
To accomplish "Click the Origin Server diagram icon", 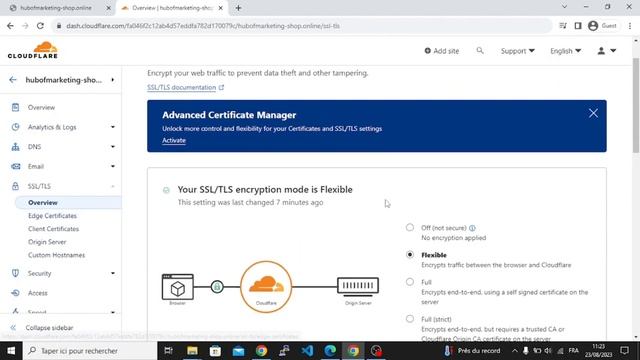I will click(x=358, y=286).
